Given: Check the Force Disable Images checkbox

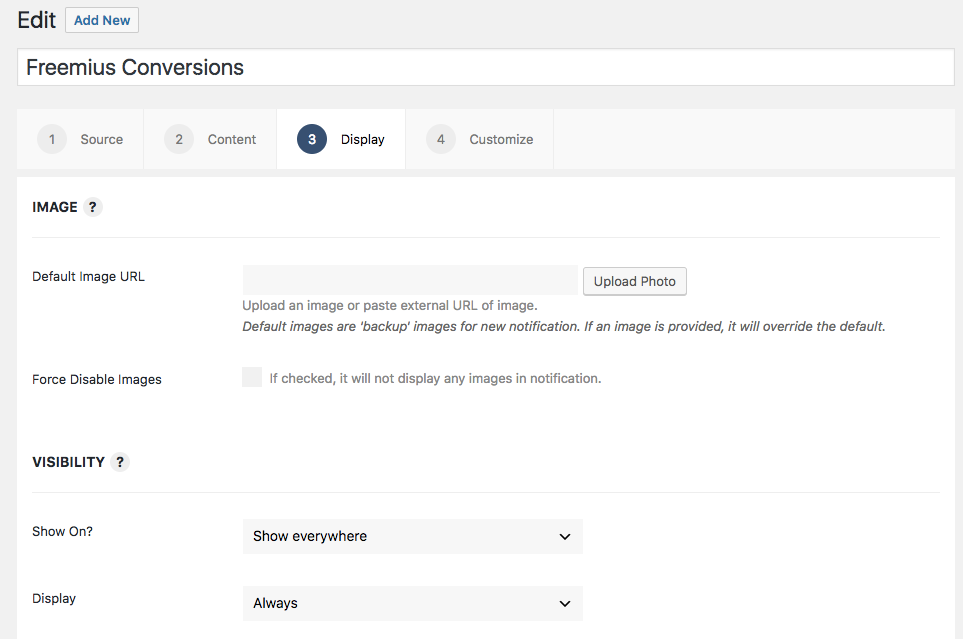Looking at the screenshot, I should click(x=252, y=377).
